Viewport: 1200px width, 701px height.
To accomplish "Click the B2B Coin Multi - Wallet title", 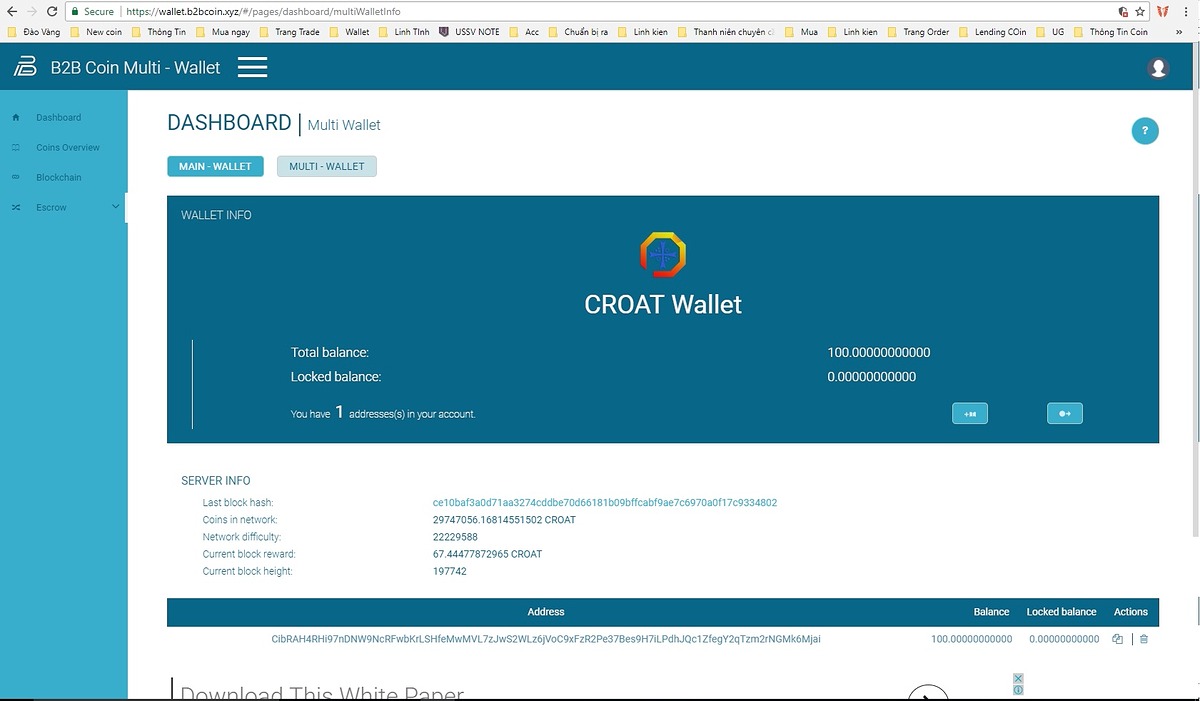I will [135, 67].
